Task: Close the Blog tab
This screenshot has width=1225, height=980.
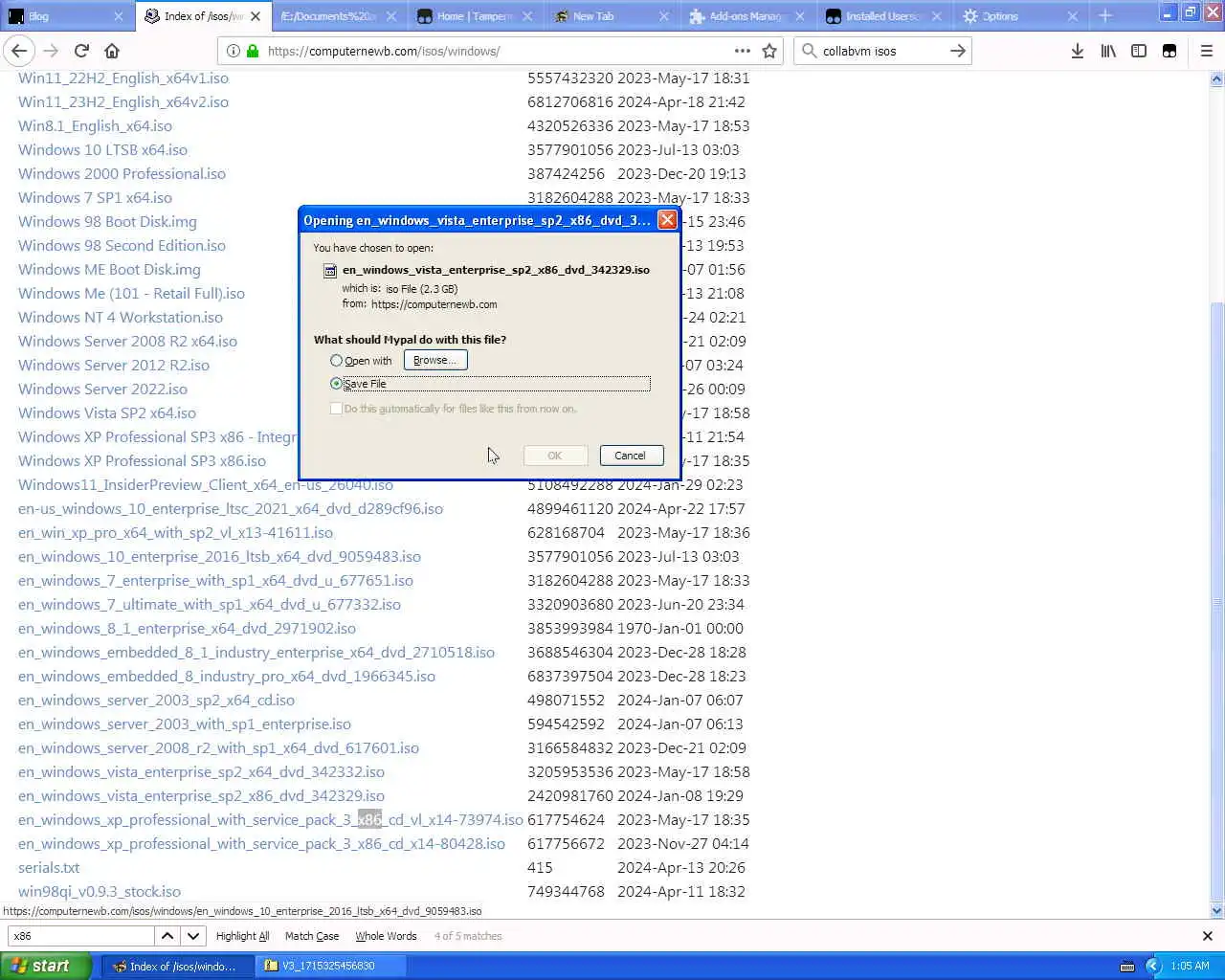Action: coord(118,16)
